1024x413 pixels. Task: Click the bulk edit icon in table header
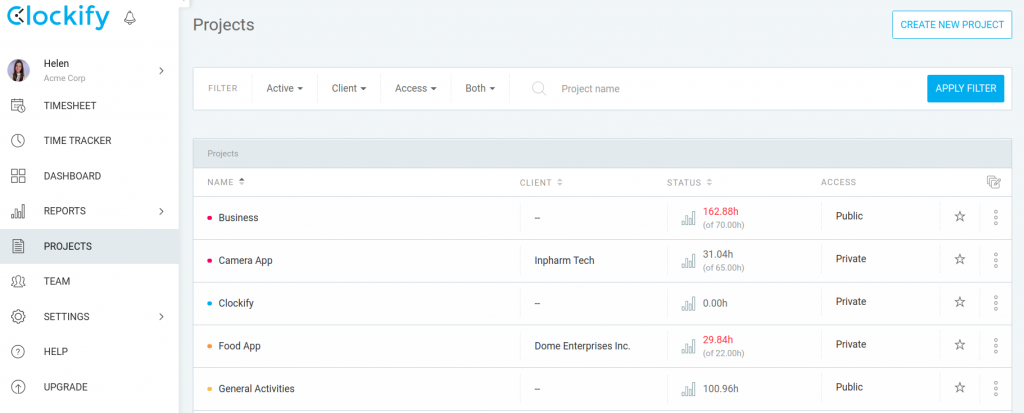tap(993, 182)
